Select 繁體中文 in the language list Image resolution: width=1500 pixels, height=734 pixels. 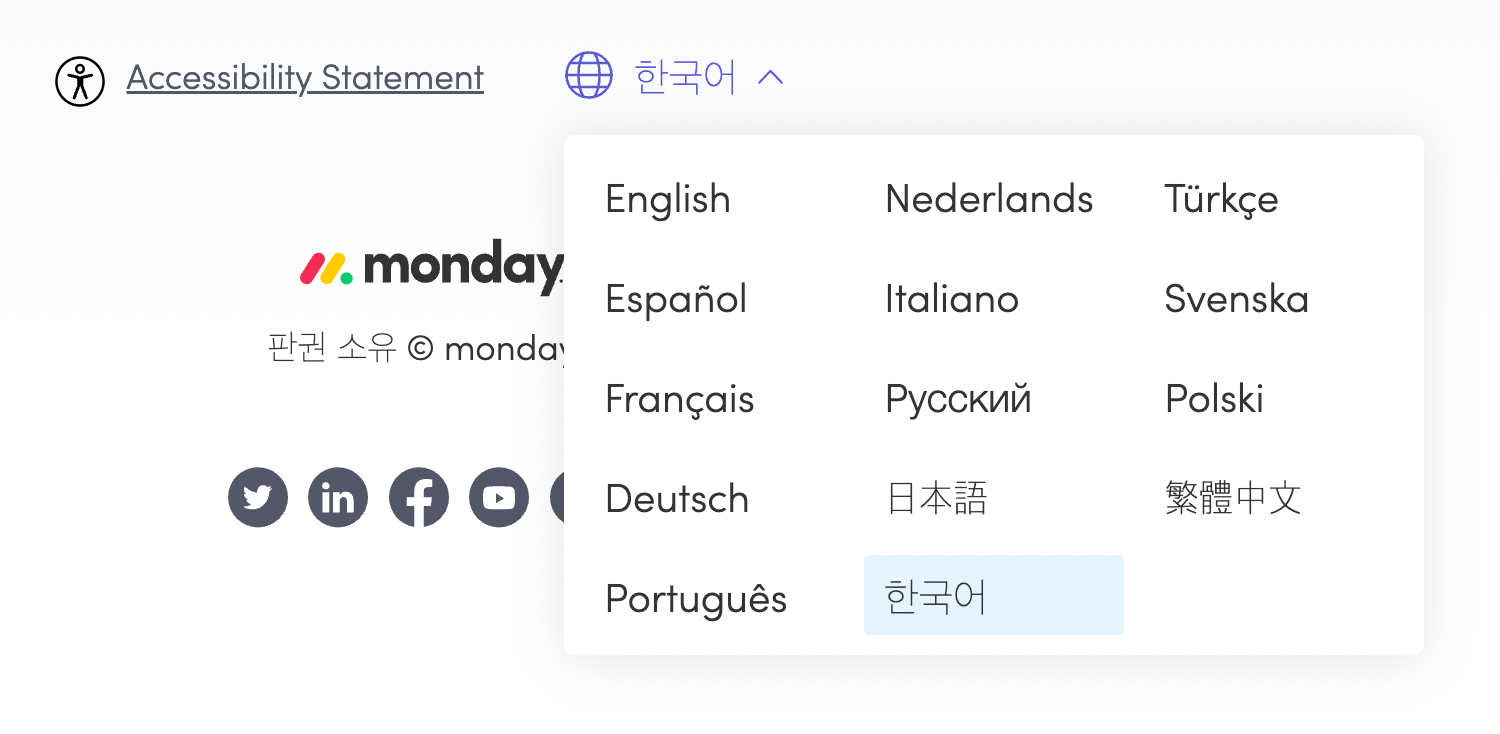click(1233, 499)
